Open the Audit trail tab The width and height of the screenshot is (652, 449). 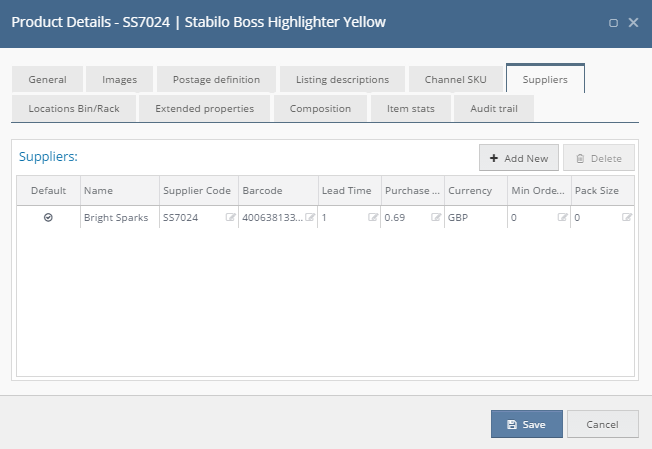pos(494,109)
